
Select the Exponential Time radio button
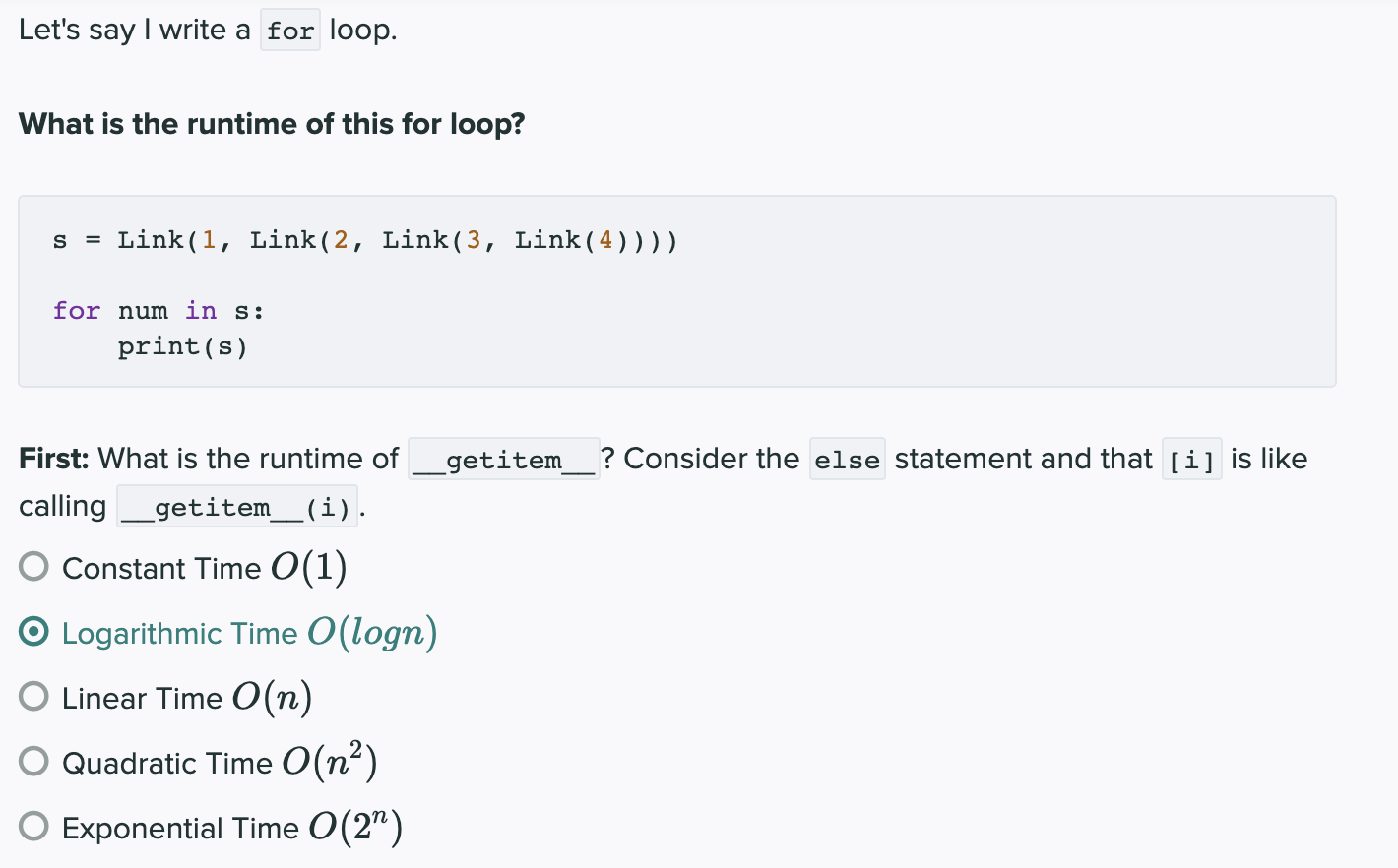coord(33,826)
